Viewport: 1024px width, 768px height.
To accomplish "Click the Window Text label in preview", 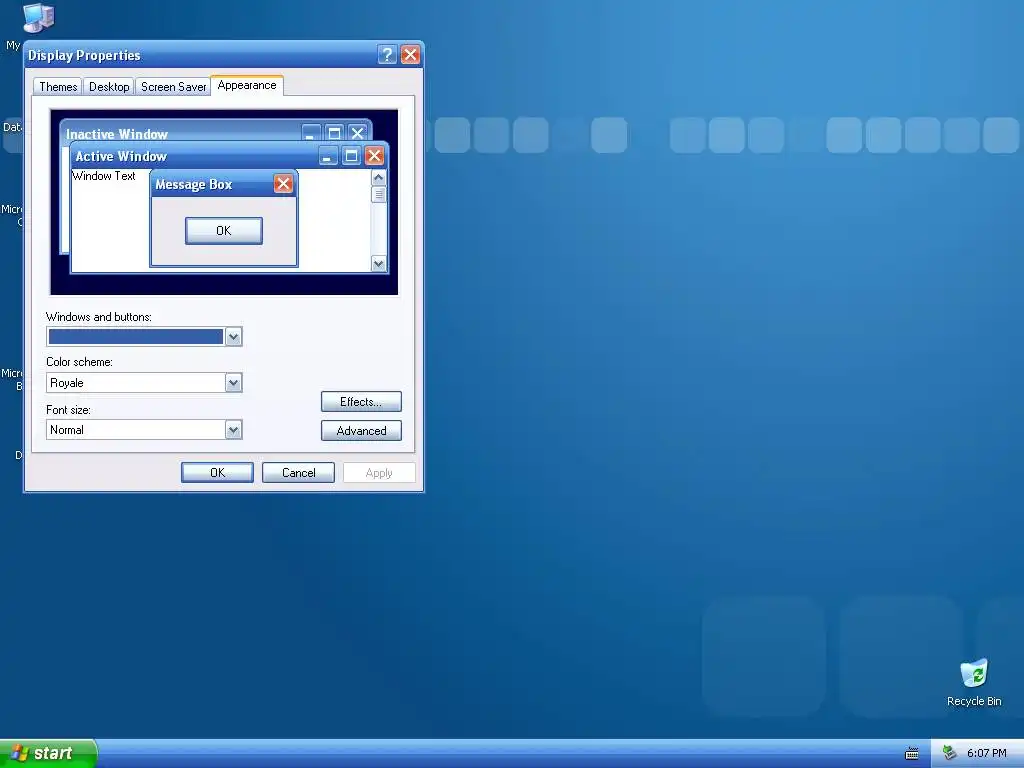I will coord(104,176).
